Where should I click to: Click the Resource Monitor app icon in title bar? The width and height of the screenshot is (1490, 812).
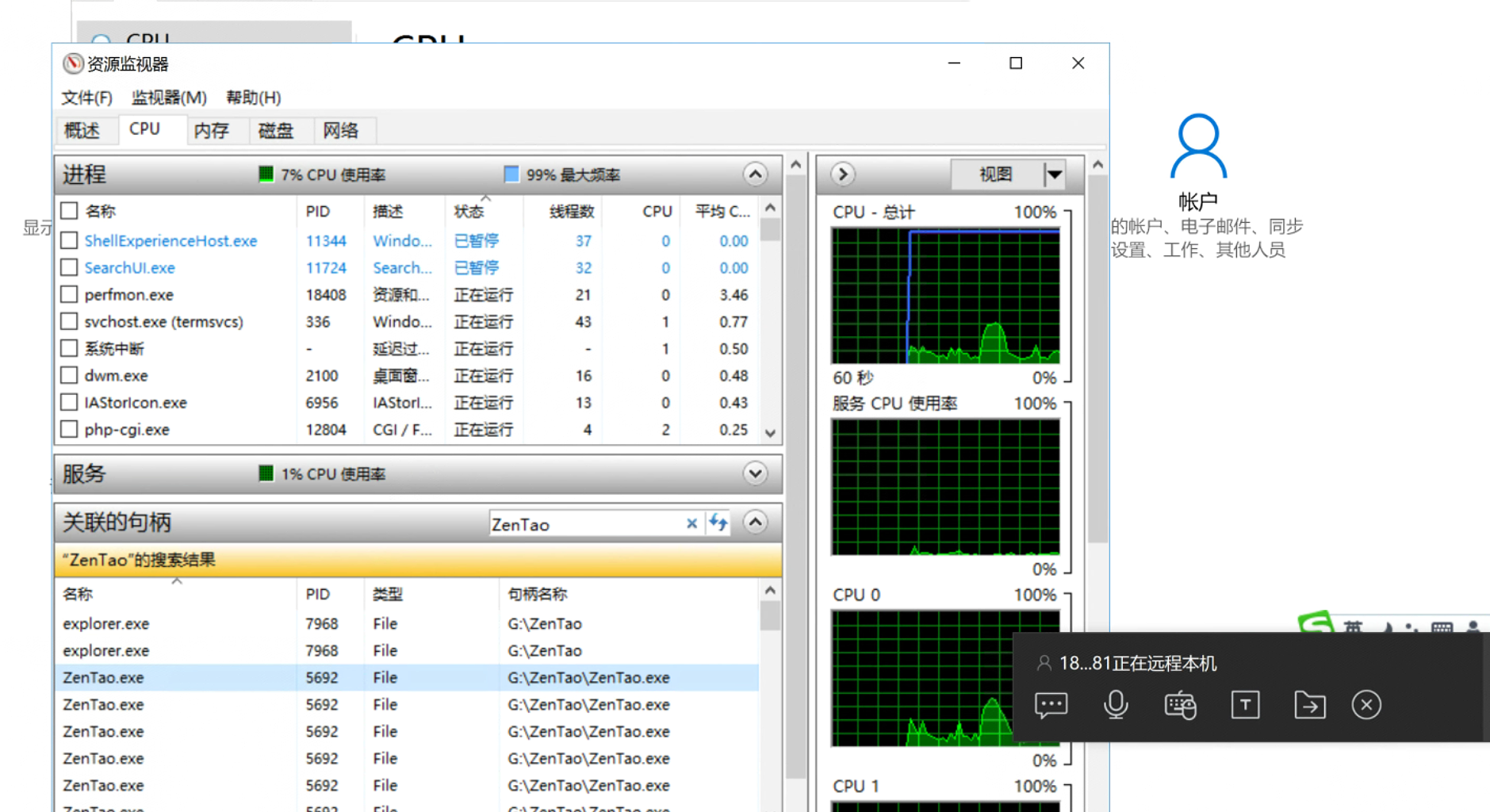click(73, 63)
